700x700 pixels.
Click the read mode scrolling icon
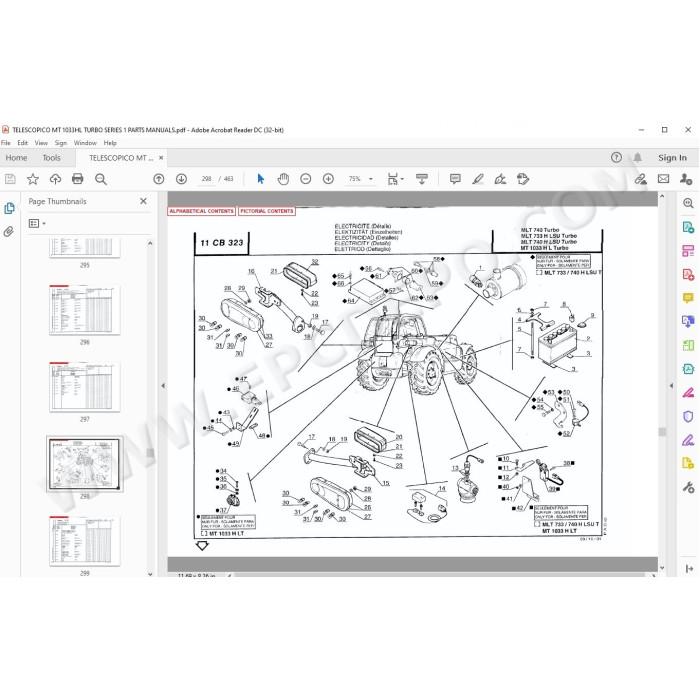(x=421, y=179)
